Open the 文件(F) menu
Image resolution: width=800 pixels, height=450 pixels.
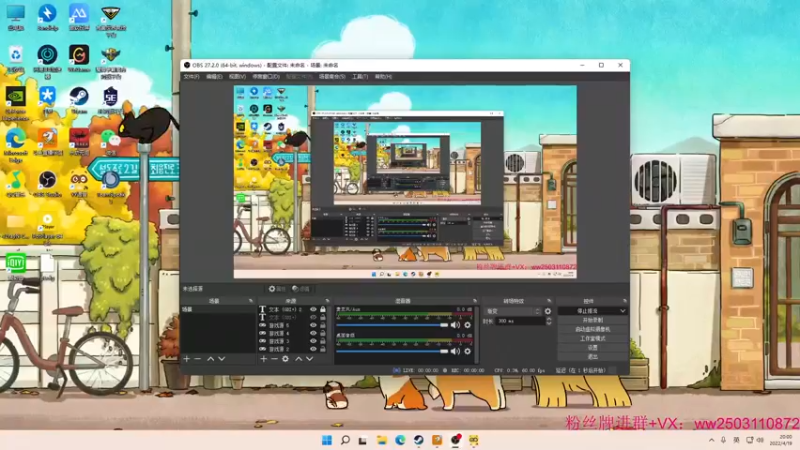pos(191,77)
